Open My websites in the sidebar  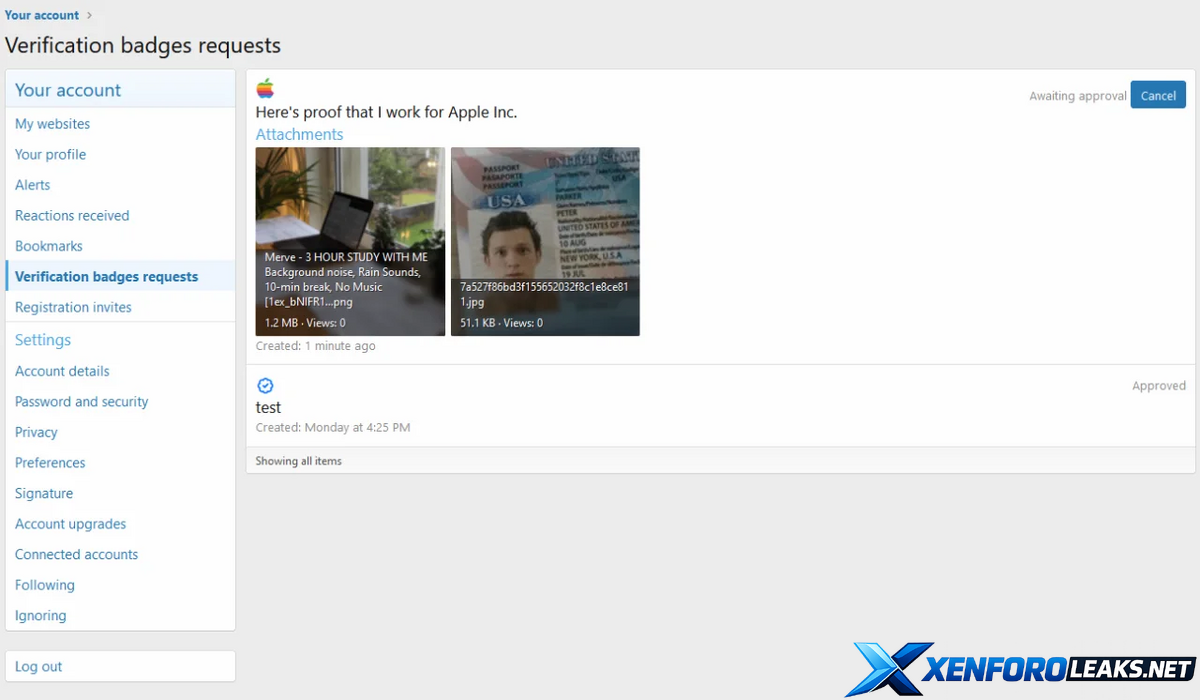pyautogui.click(x=52, y=124)
